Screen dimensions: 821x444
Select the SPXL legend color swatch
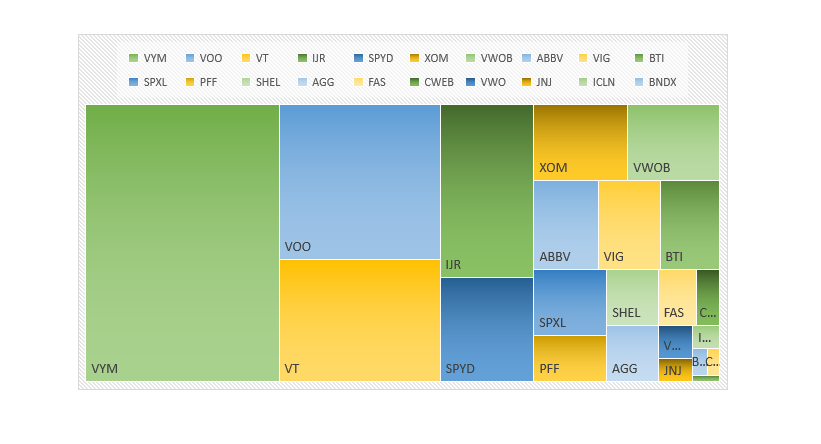[x=134, y=83]
